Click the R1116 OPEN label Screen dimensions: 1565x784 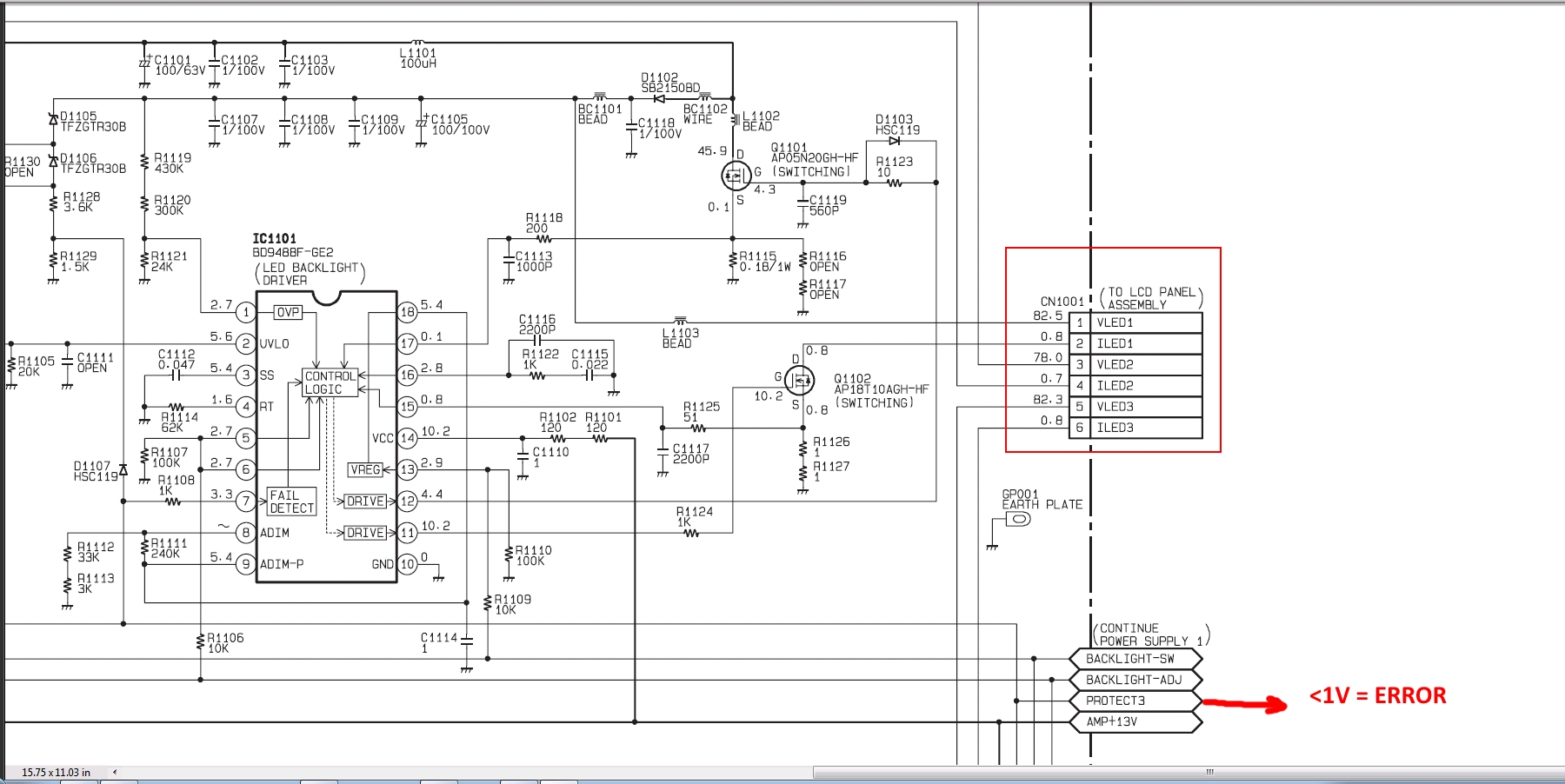click(828, 262)
